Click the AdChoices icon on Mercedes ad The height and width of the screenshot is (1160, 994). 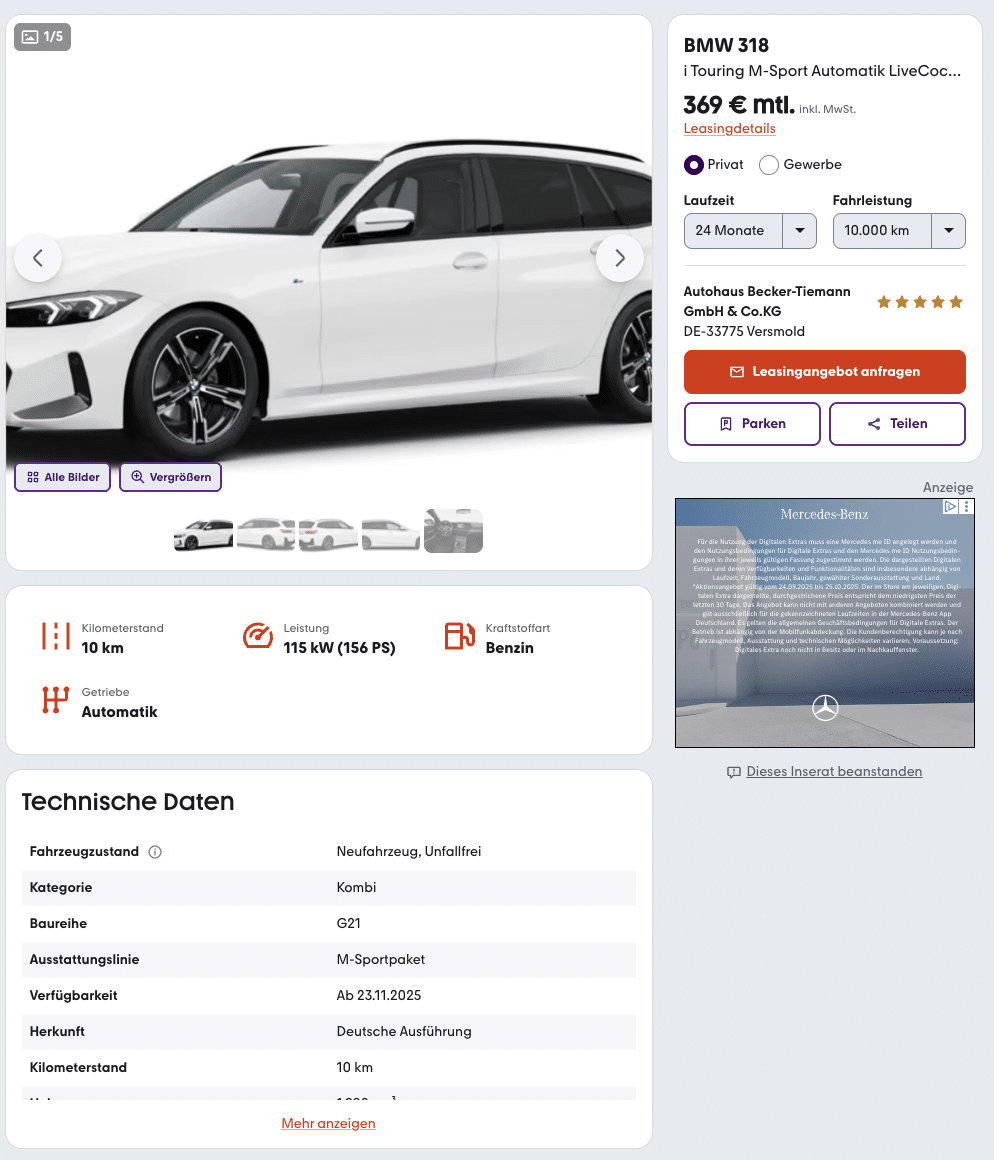coord(950,507)
